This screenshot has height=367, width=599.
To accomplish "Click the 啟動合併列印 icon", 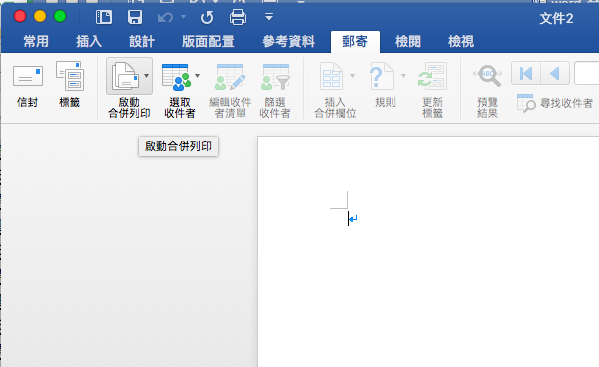I will click(125, 76).
